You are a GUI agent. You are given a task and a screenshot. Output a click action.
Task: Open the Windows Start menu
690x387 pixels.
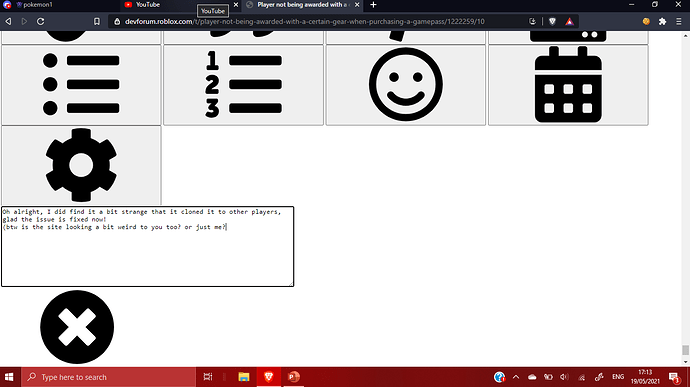(9, 377)
